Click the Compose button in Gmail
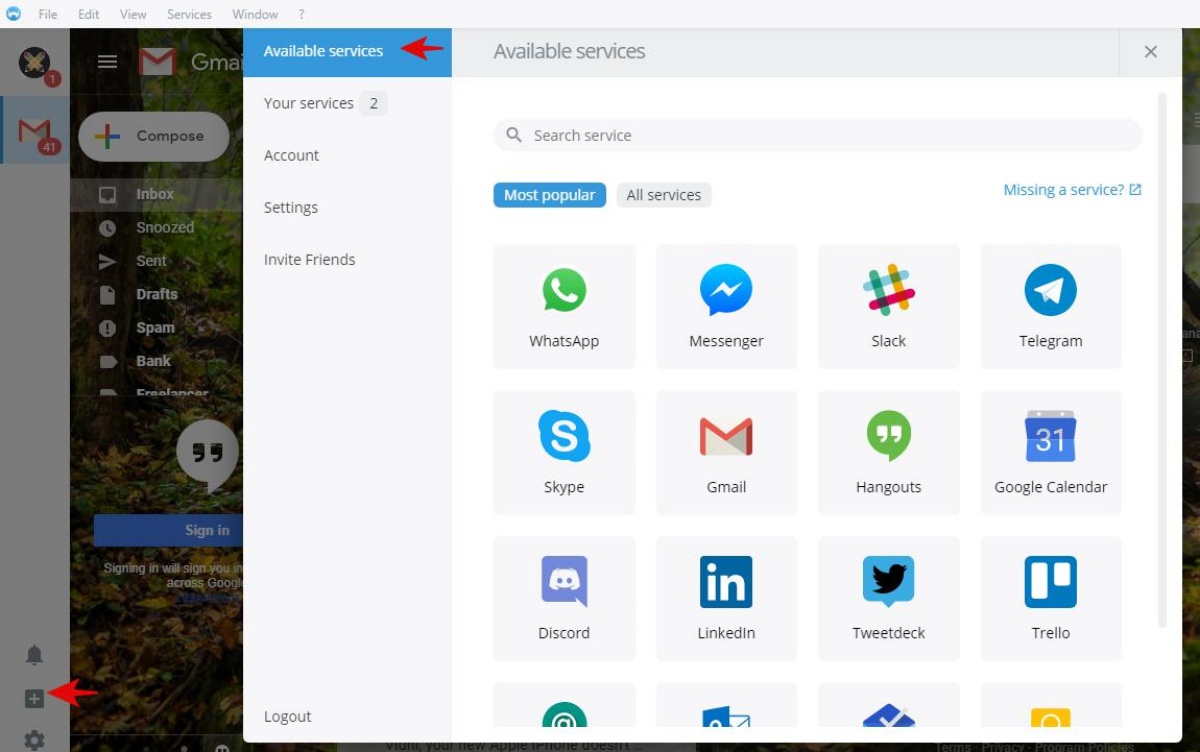Screen dimensions: 1200x752 point(153,136)
